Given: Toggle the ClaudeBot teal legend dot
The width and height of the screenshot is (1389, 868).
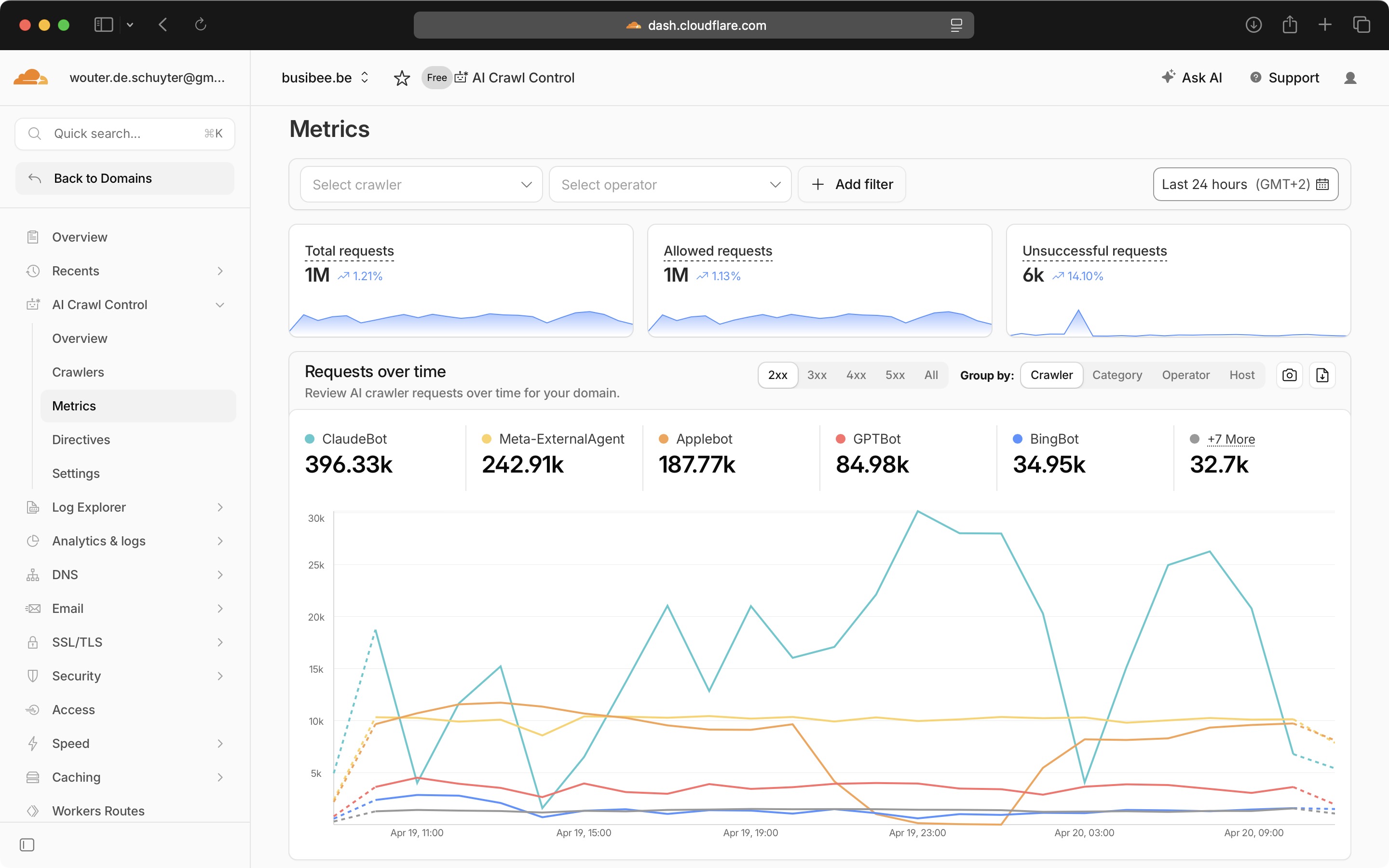Looking at the screenshot, I should (x=309, y=439).
